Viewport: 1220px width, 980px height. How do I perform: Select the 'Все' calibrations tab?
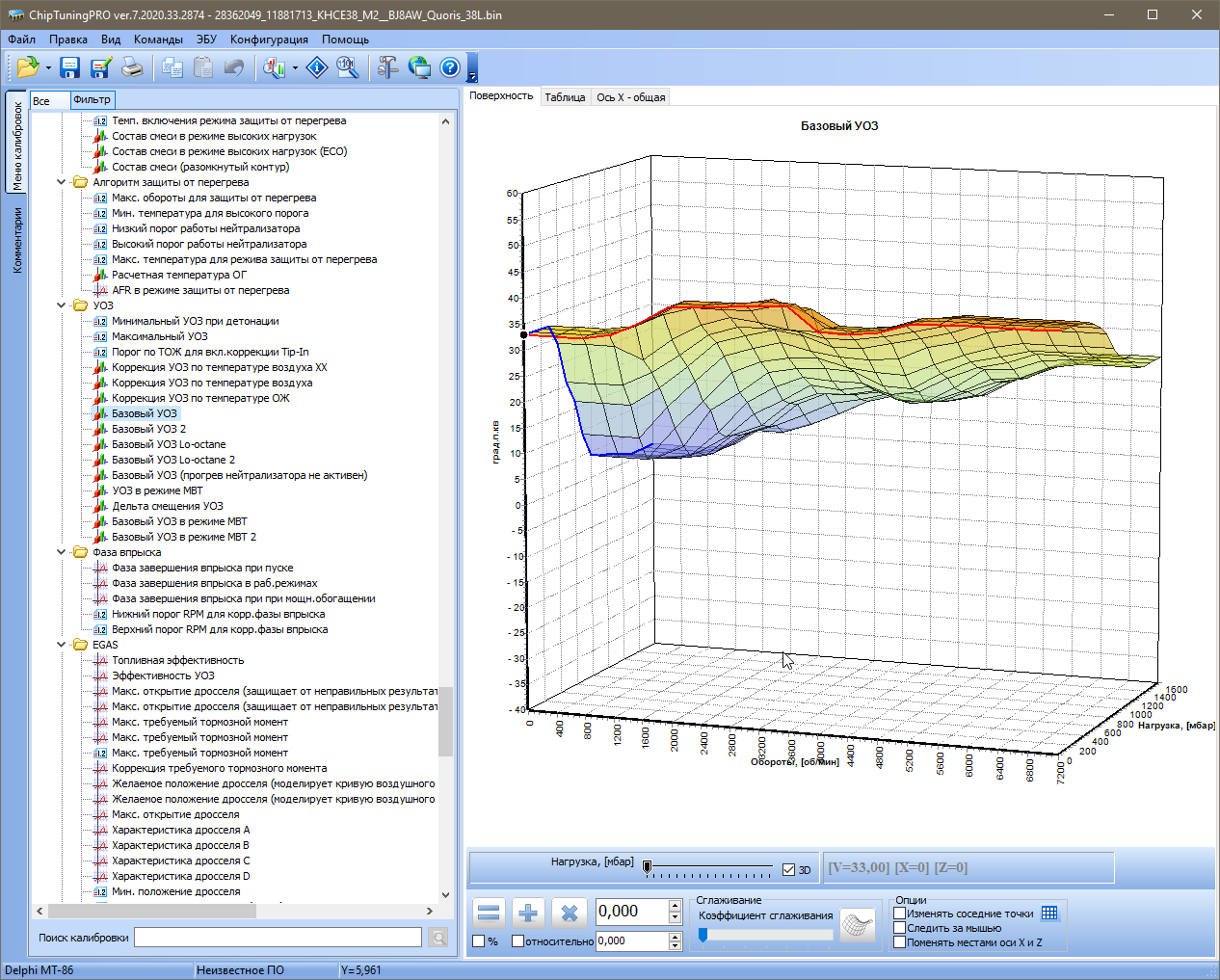pos(49,100)
